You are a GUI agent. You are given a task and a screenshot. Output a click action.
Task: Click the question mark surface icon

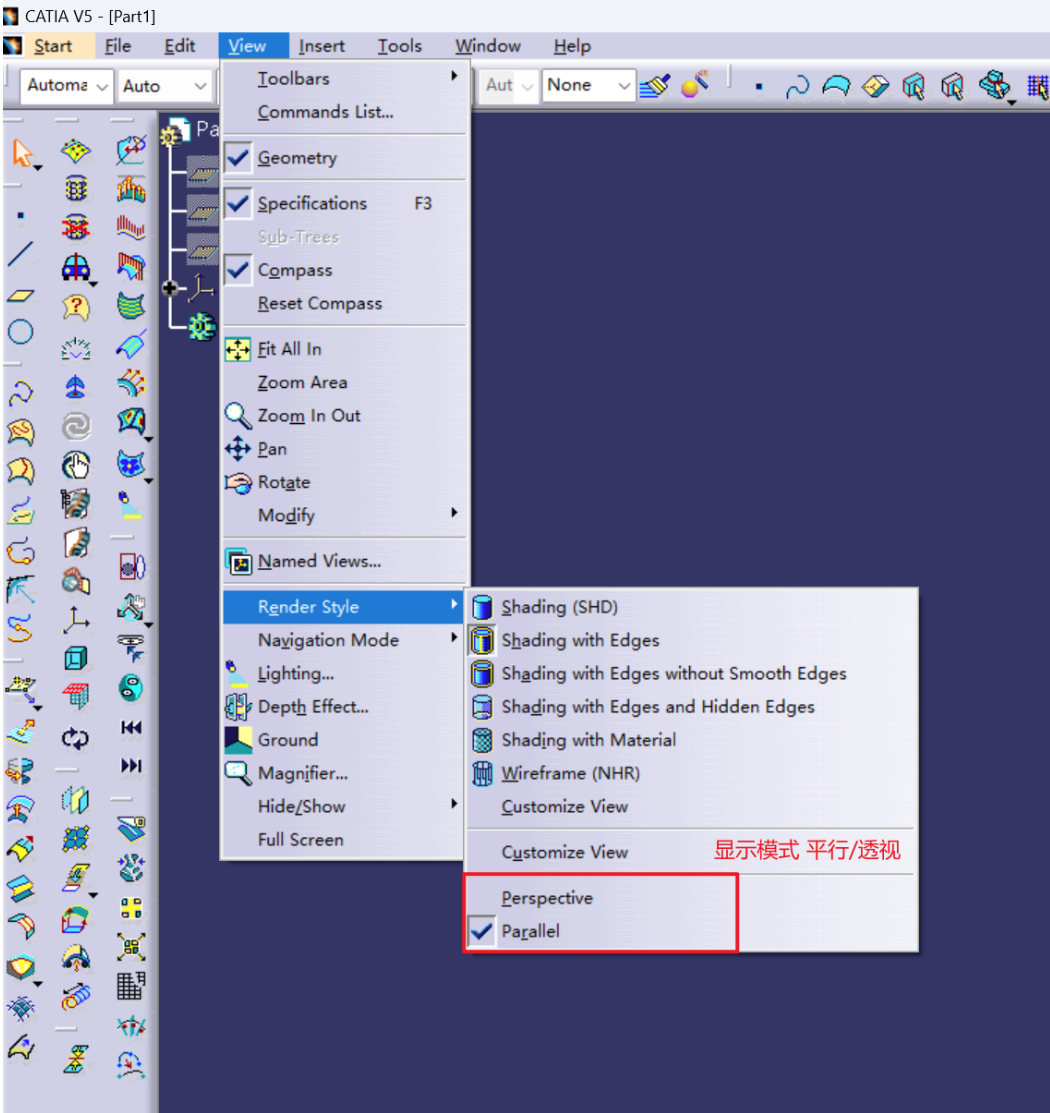click(x=75, y=307)
